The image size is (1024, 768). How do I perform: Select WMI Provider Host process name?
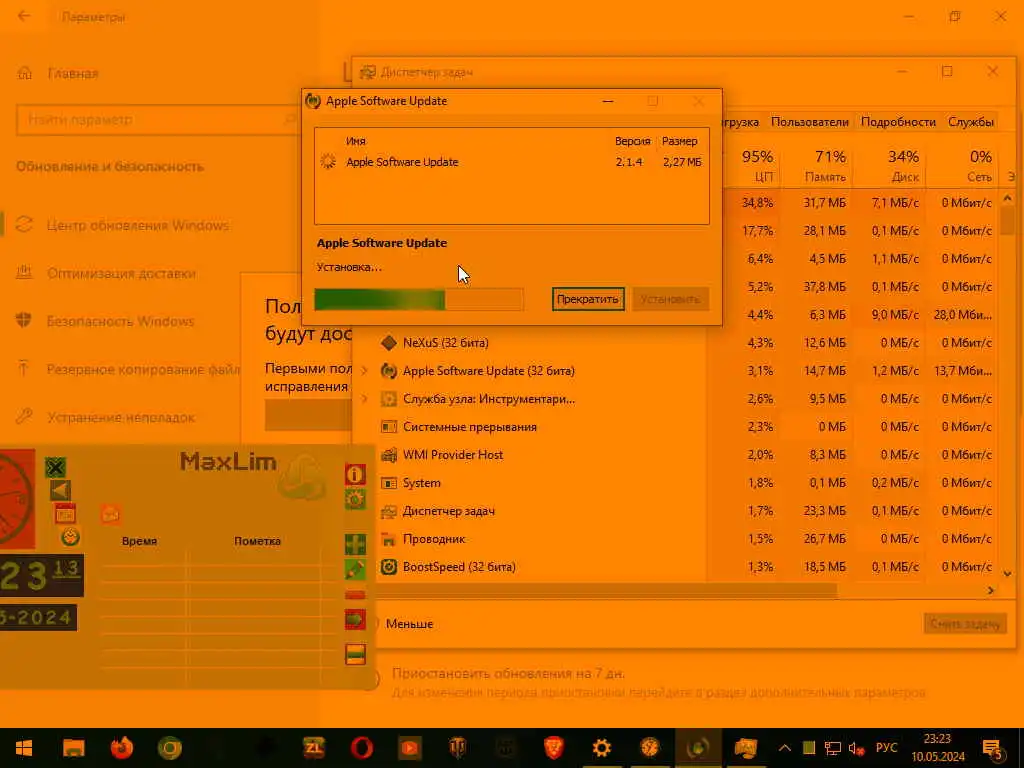[453, 455]
